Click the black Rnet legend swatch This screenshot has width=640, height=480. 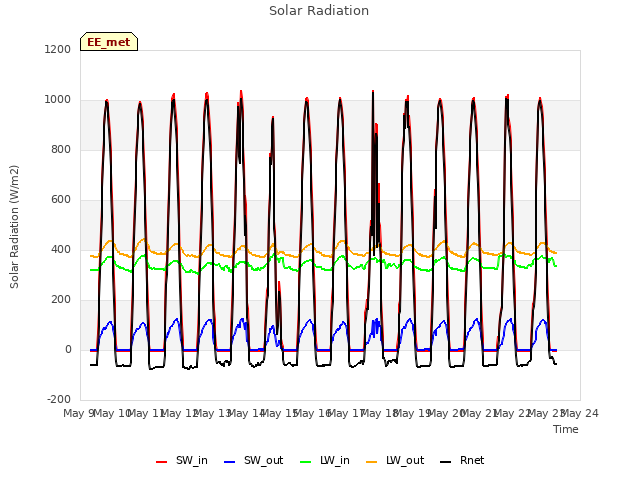click(446, 462)
